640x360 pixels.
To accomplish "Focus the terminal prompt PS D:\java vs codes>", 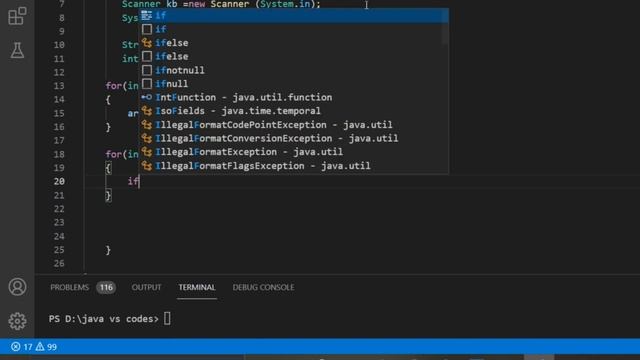I will [104, 319].
